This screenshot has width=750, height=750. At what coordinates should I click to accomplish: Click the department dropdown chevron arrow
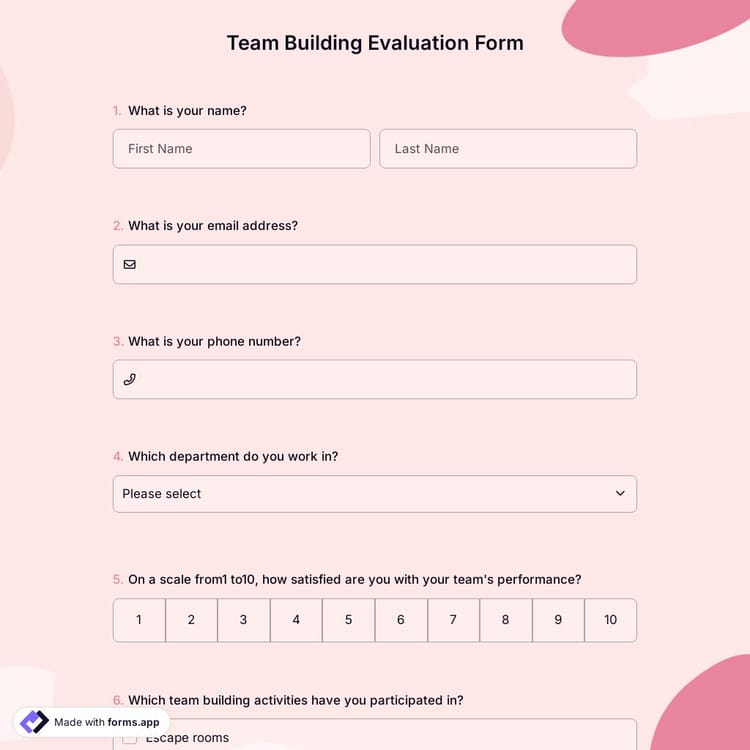(620, 494)
